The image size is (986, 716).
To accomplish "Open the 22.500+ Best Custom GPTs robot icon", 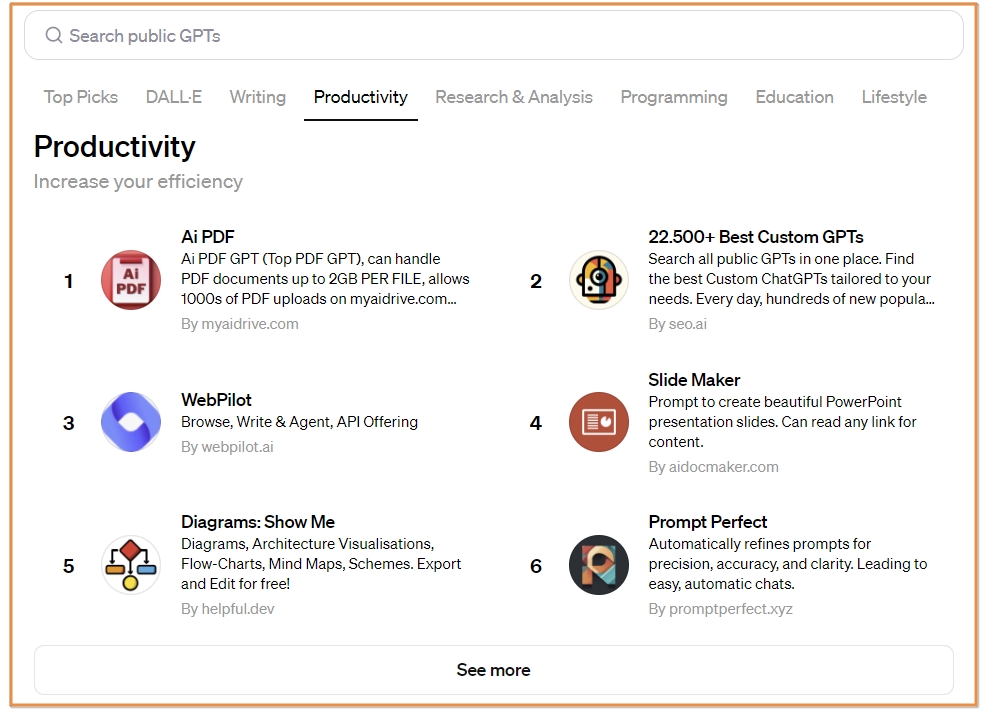I will (x=599, y=280).
